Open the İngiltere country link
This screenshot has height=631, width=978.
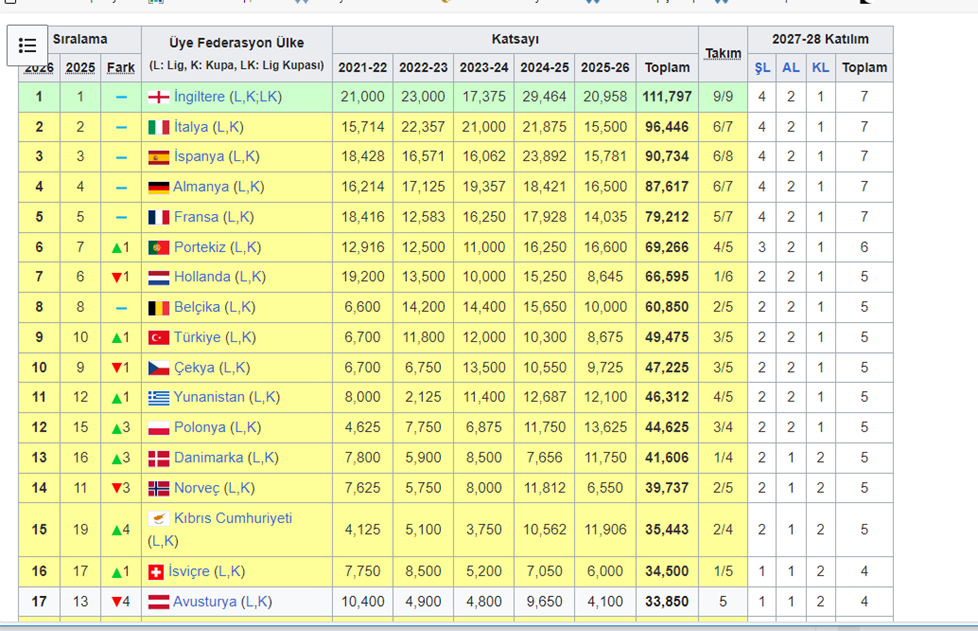[x=199, y=97]
